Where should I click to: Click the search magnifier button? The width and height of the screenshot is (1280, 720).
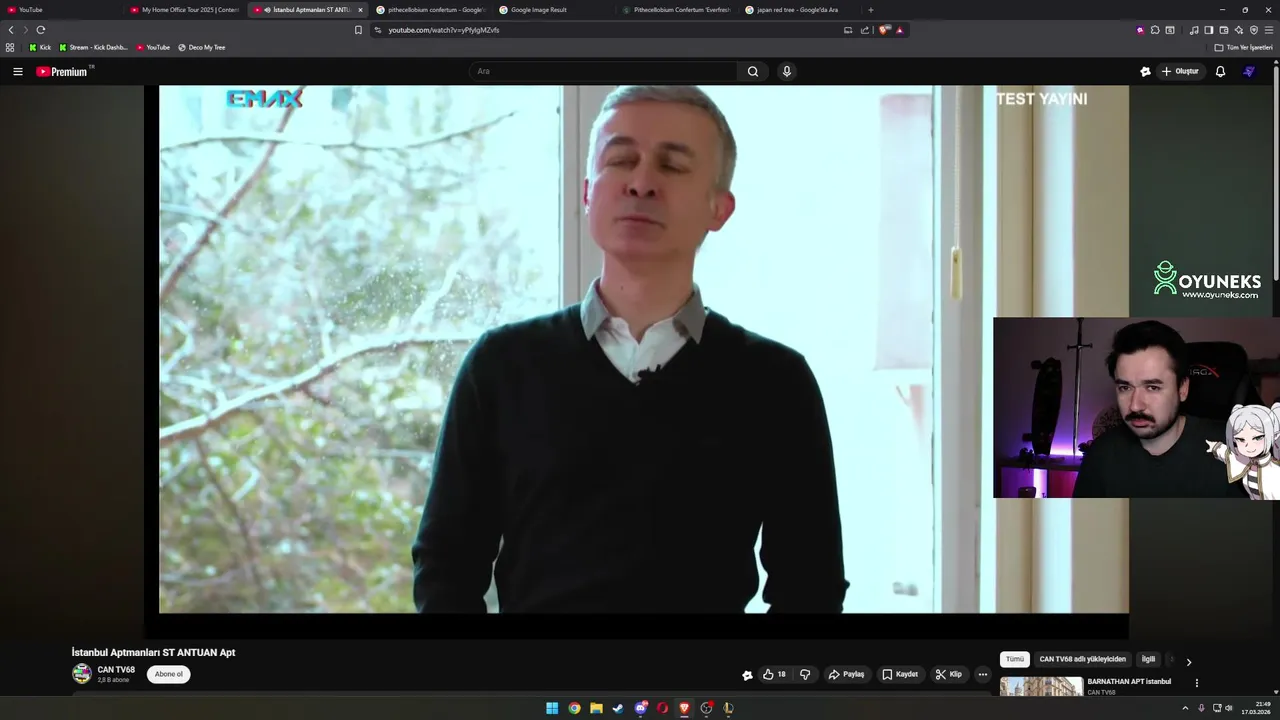click(753, 71)
